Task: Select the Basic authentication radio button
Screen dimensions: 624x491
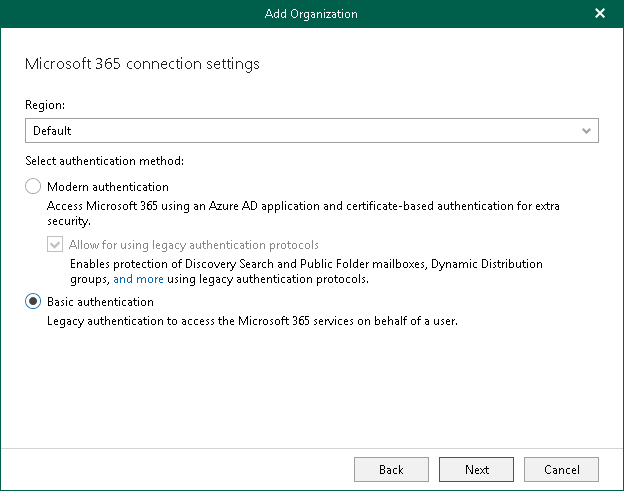Action: pyautogui.click(x=34, y=301)
